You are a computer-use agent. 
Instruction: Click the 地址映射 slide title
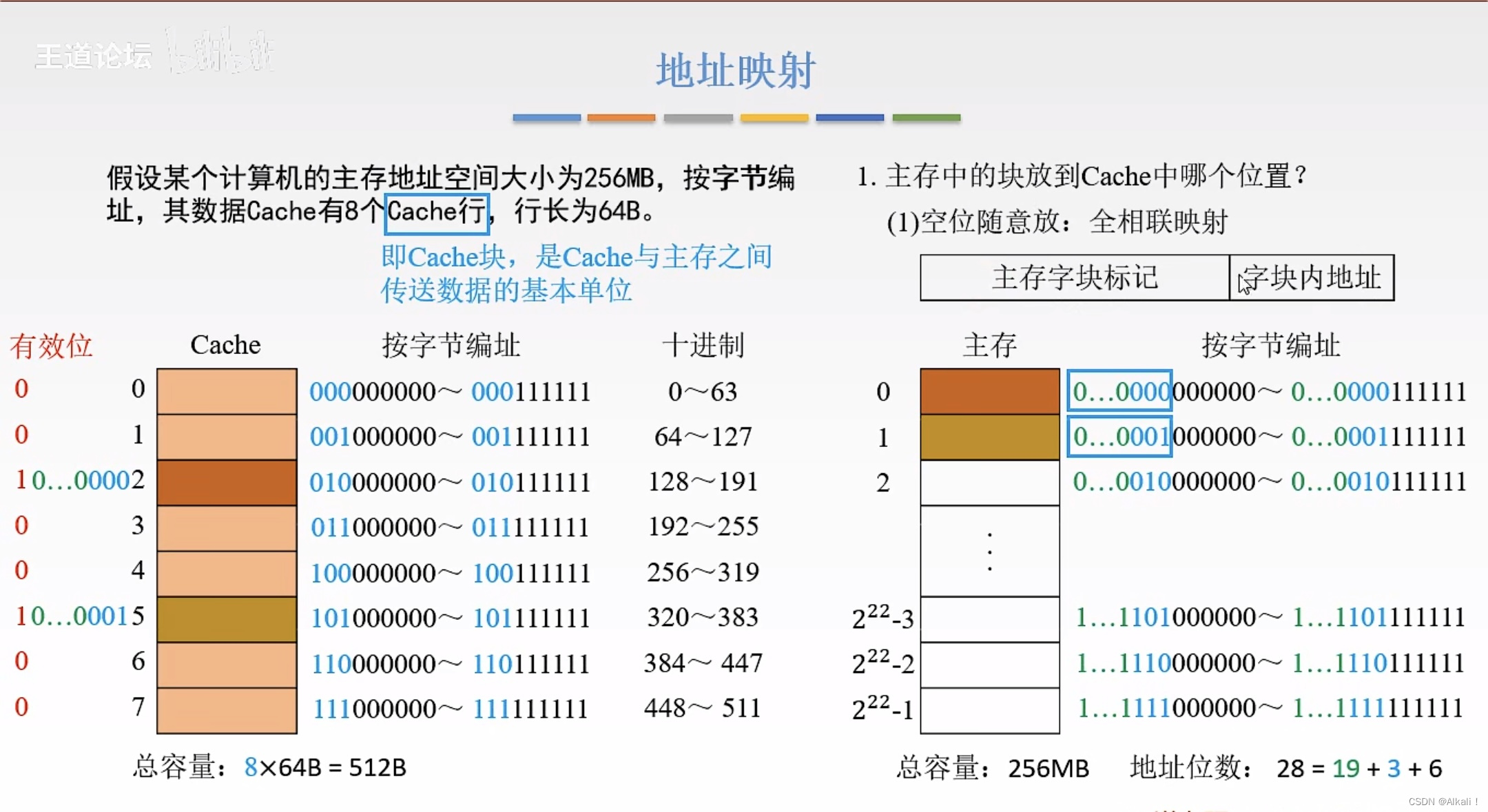pos(736,70)
